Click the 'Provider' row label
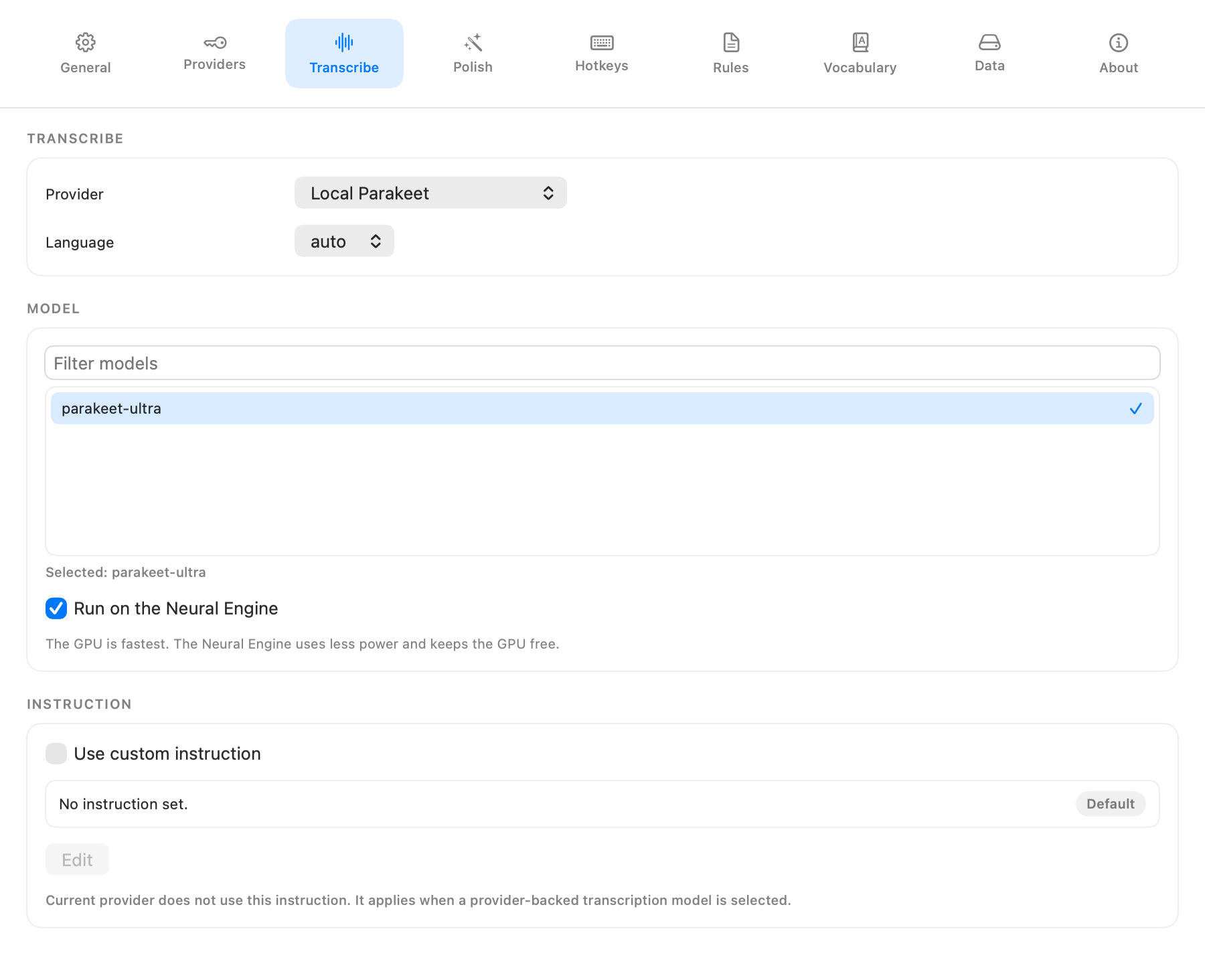1205x980 pixels. [74, 194]
